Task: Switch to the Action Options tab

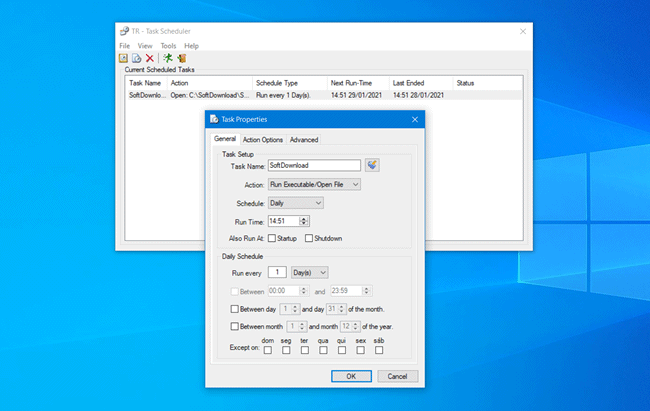Action: point(263,140)
